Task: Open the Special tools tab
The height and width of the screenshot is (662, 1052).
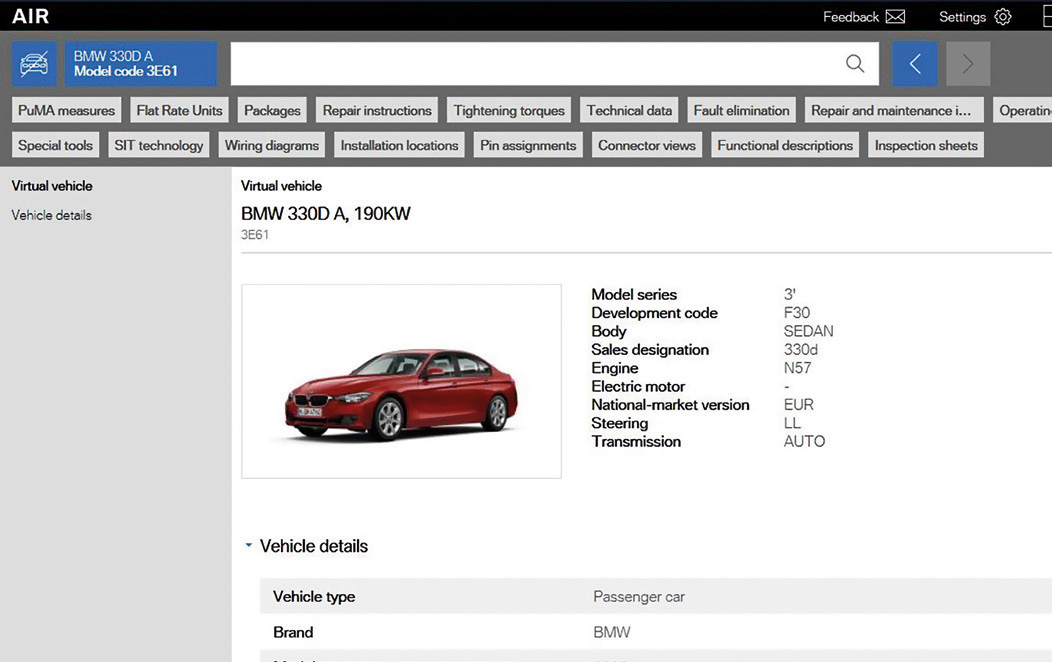Action: 55,145
